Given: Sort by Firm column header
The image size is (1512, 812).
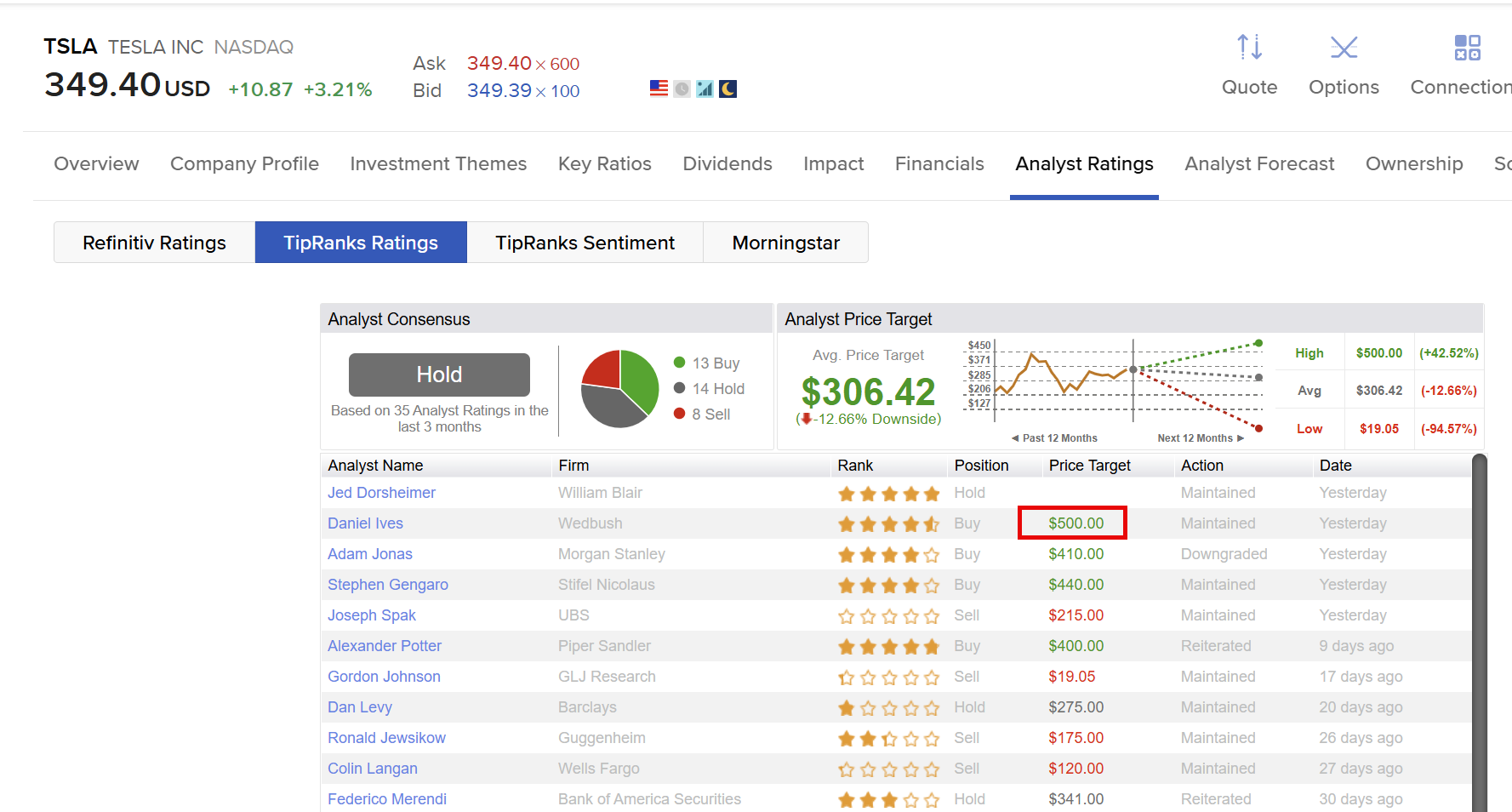Looking at the screenshot, I should point(573,466).
